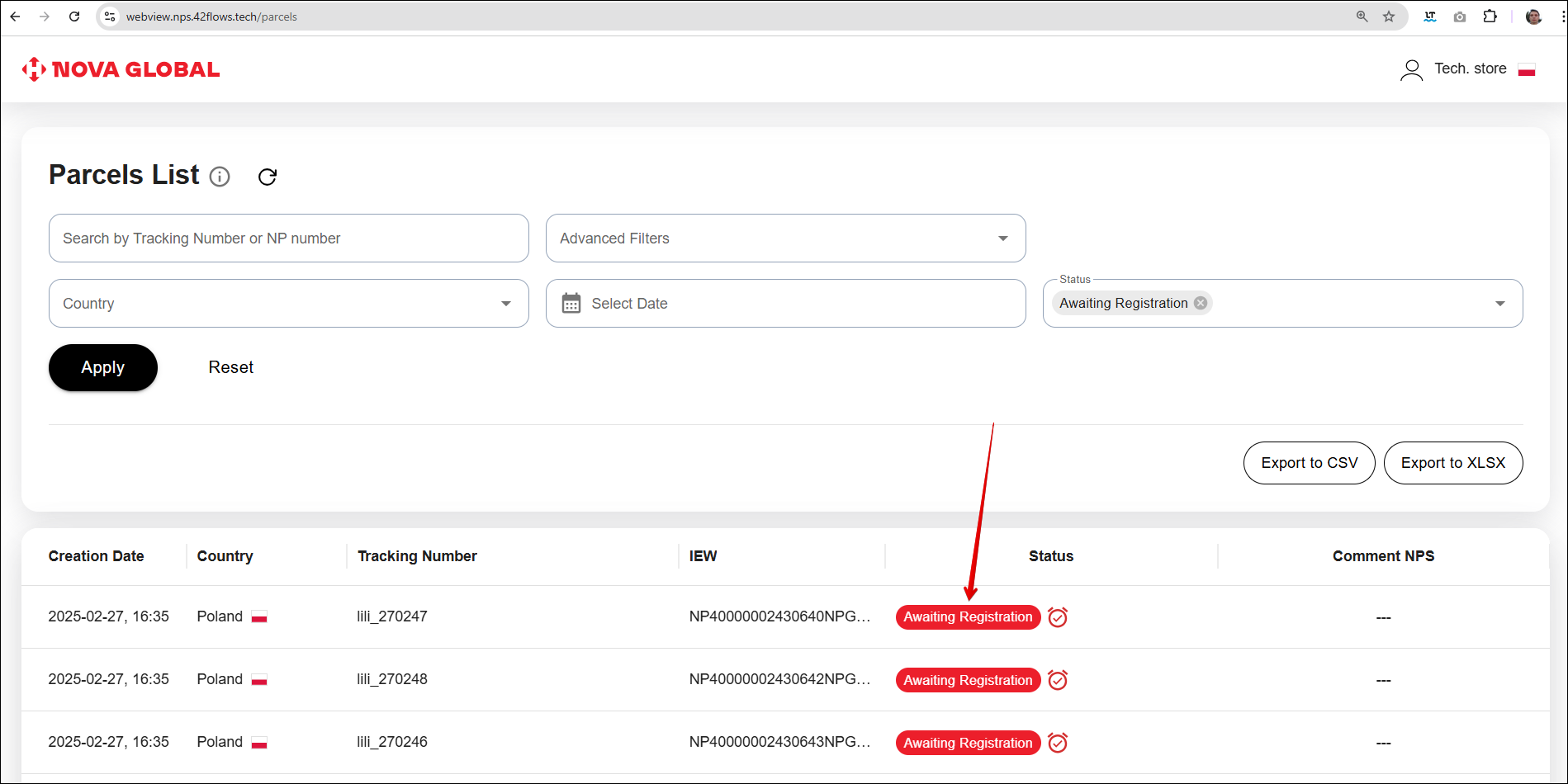
Task: Click the alarm clock icon for lili_270248
Action: click(x=1058, y=680)
